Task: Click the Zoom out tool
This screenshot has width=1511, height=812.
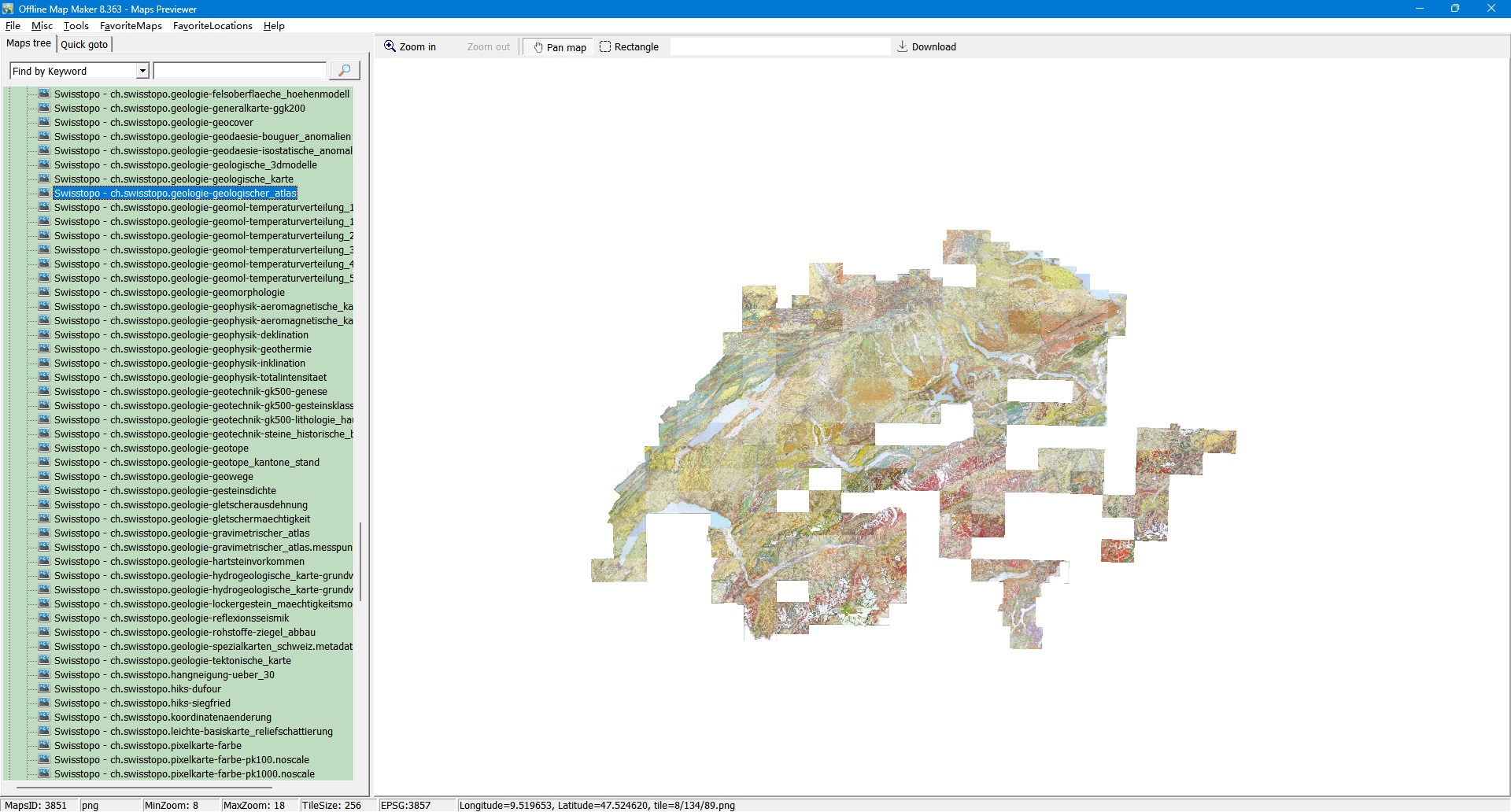Action: (x=488, y=47)
